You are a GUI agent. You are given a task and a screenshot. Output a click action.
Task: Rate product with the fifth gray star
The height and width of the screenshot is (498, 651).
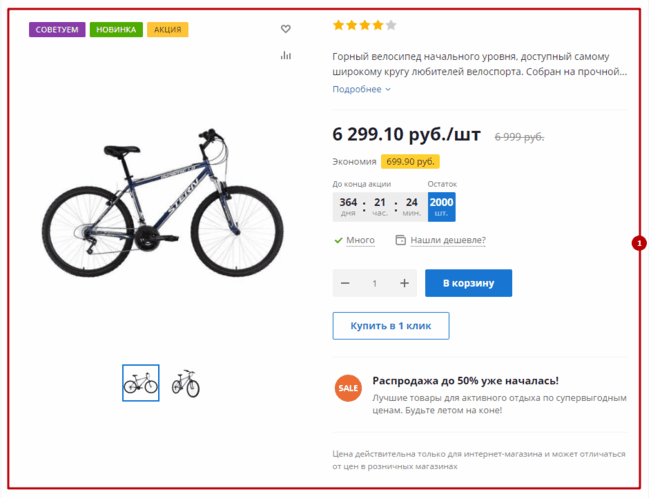[390, 26]
